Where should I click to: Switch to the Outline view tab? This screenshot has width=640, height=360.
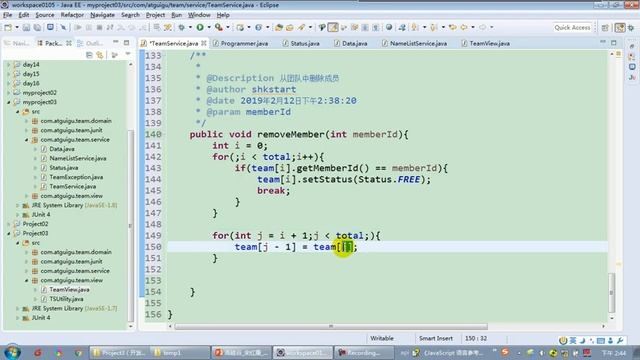91,43
